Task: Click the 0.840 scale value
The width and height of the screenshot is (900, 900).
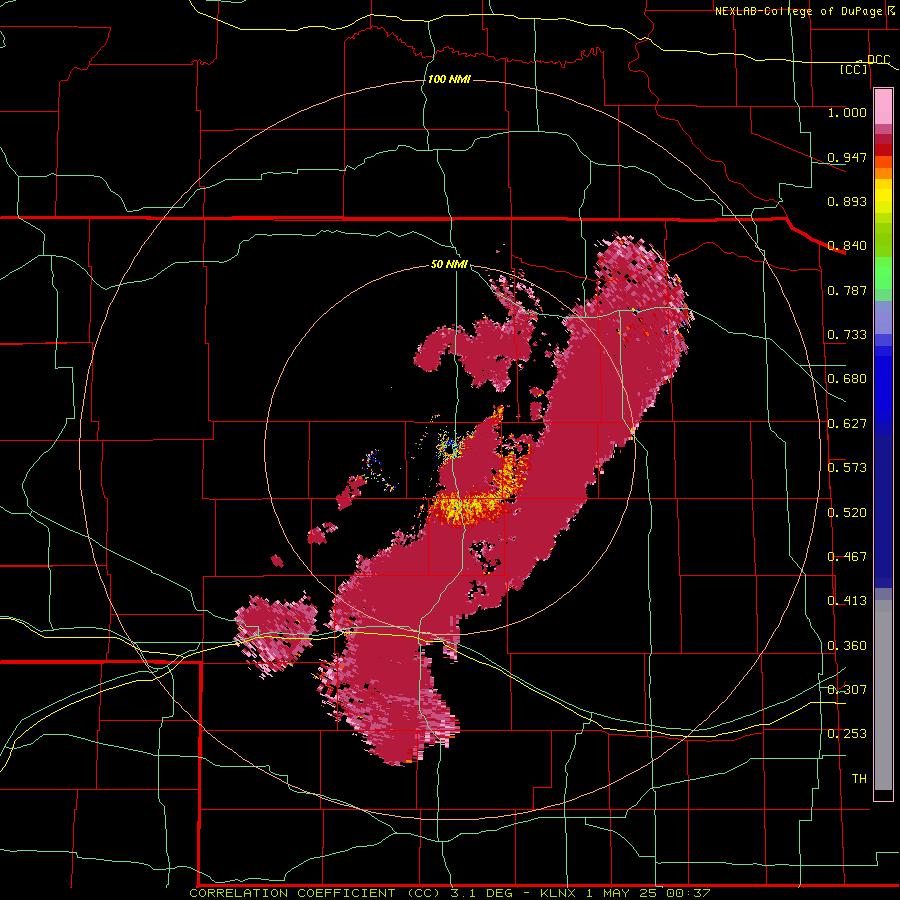Action: (x=847, y=246)
